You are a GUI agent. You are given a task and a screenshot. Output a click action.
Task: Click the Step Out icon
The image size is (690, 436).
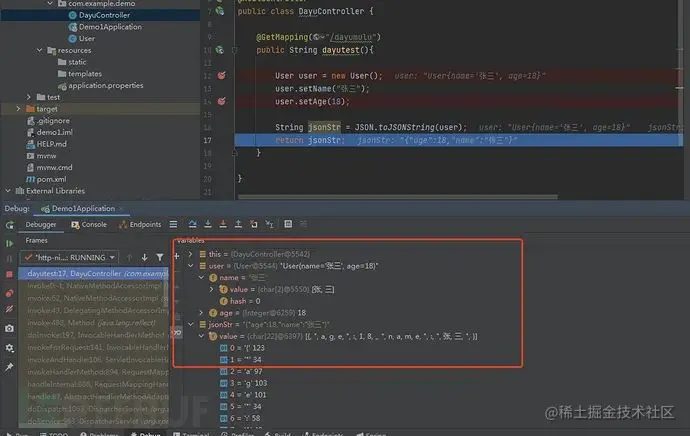coord(238,224)
